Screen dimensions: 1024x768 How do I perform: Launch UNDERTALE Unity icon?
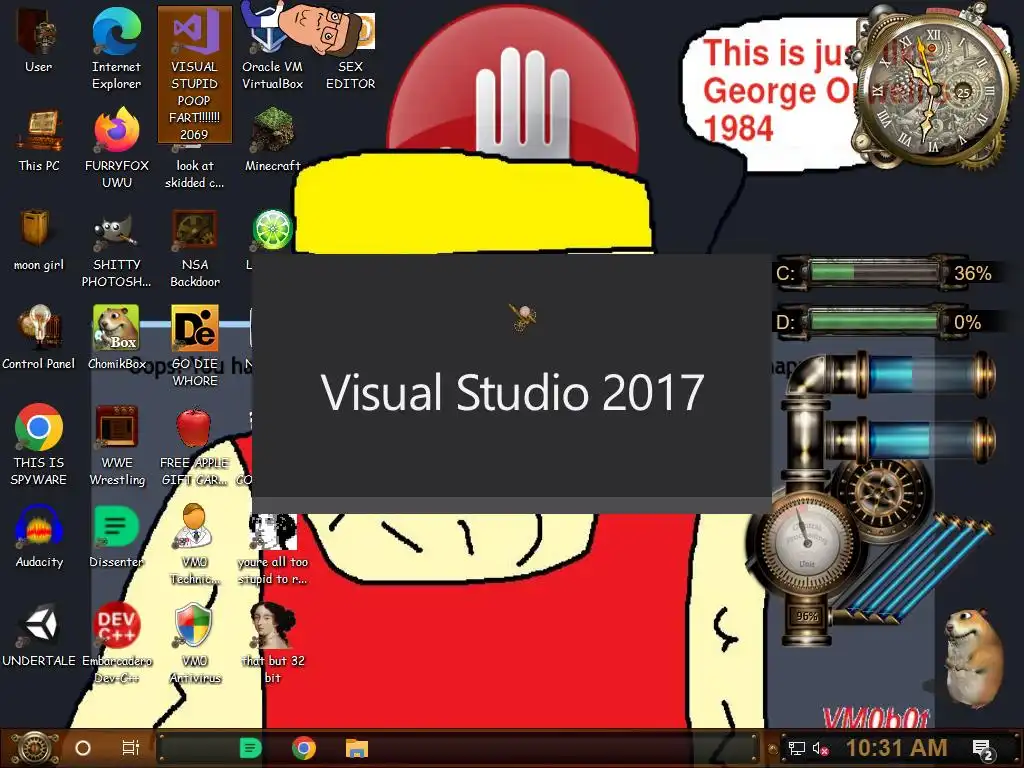click(x=39, y=635)
